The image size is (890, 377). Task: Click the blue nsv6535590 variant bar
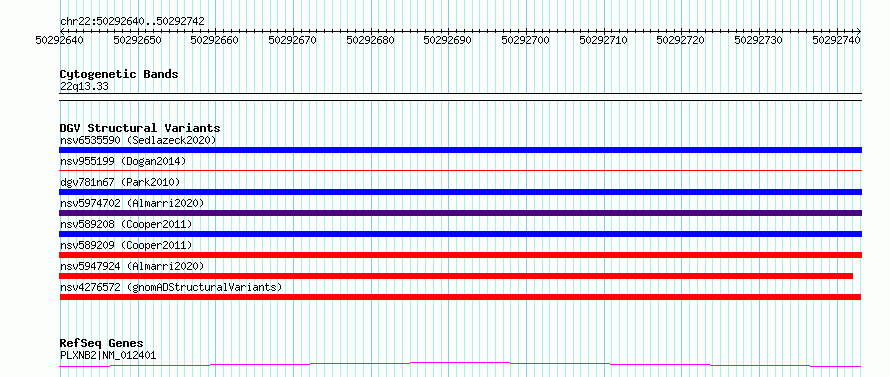pos(460,150)
